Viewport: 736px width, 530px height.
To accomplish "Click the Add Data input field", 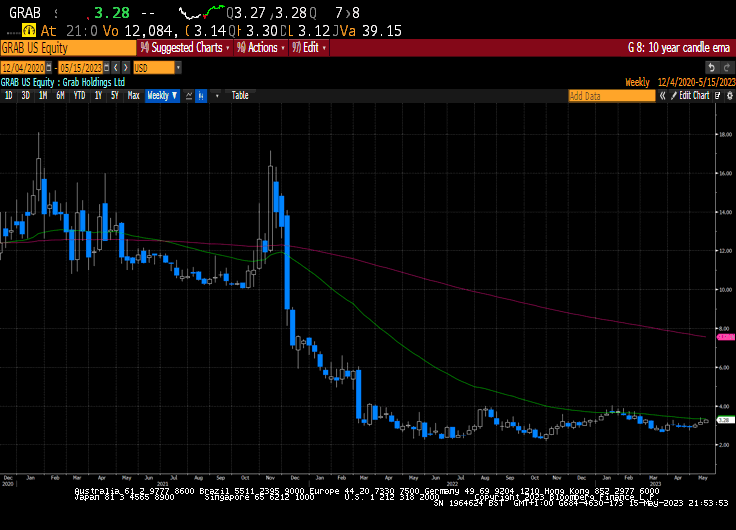I will pyautogui.click(x=612, y=96).
